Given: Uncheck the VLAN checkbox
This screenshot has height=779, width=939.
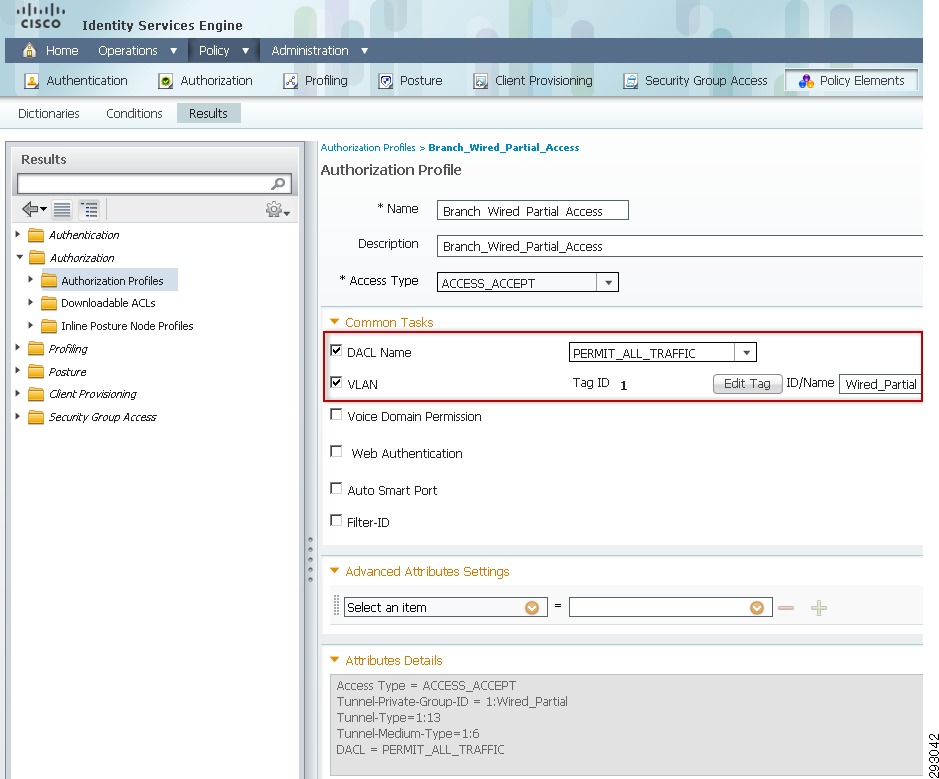Looking at the screenshot, I should pos(336,382).
